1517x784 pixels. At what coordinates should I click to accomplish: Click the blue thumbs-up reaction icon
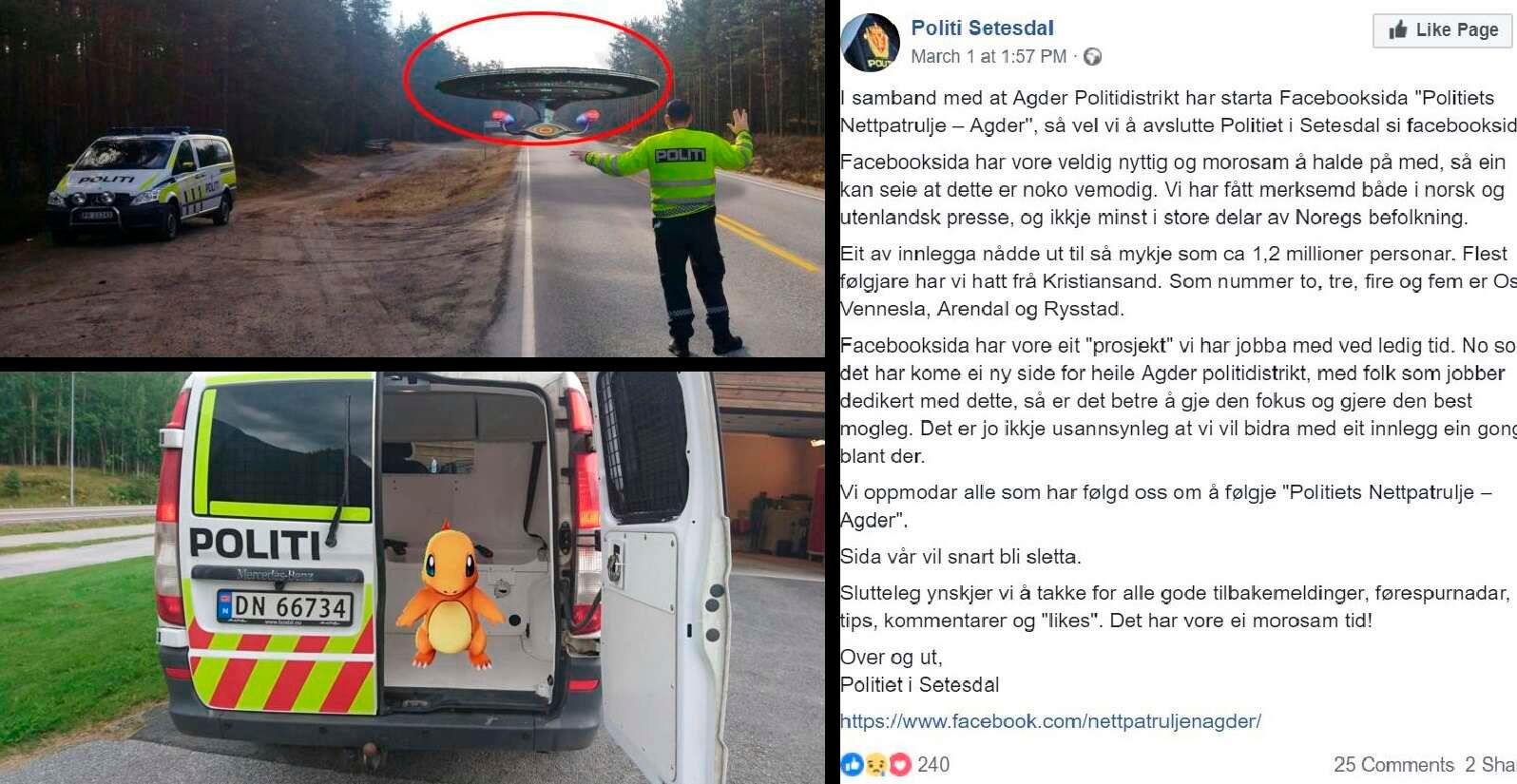coord(852,764)
